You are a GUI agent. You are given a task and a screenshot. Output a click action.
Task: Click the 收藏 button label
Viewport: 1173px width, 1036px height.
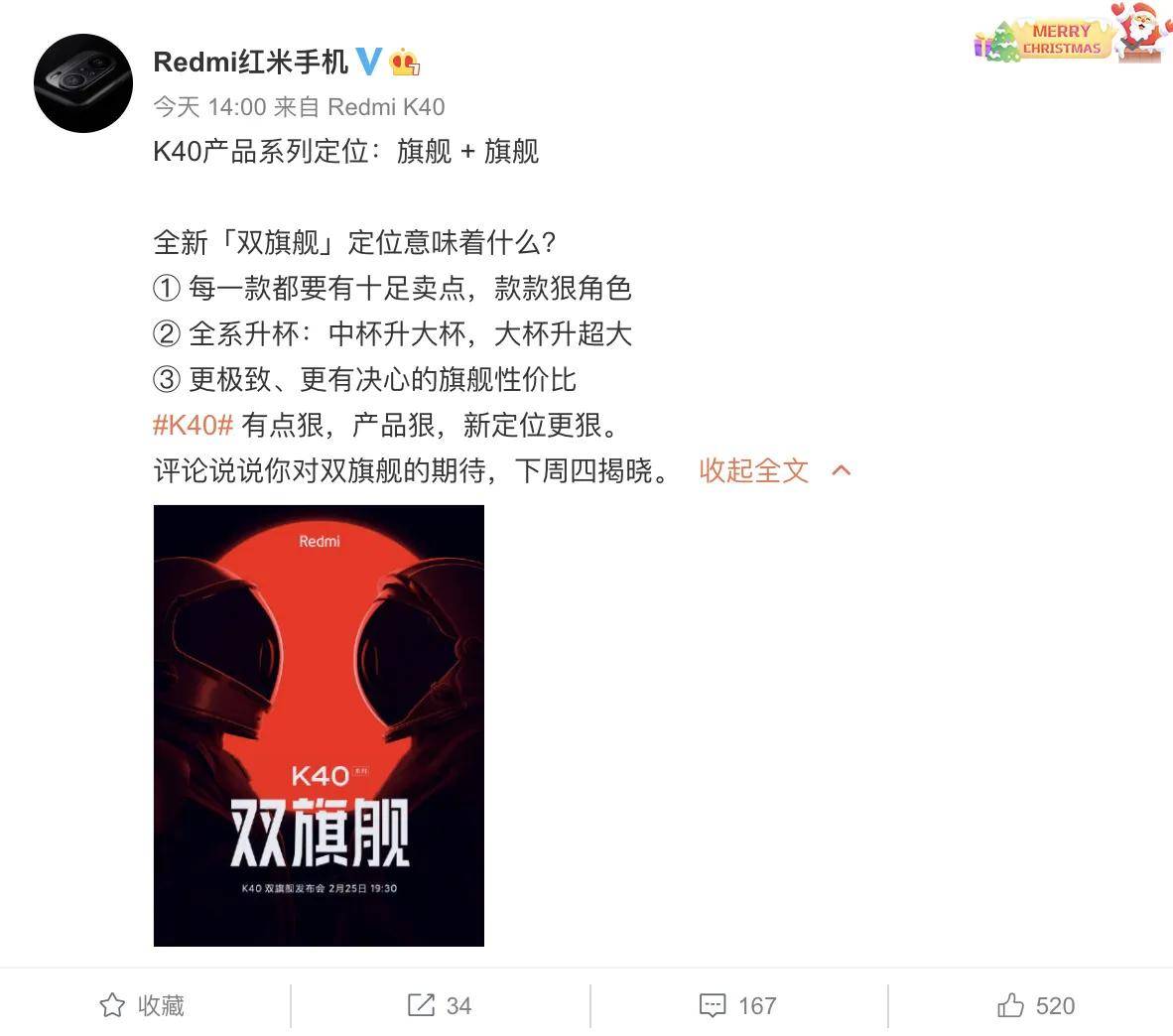click(161, 1005)
